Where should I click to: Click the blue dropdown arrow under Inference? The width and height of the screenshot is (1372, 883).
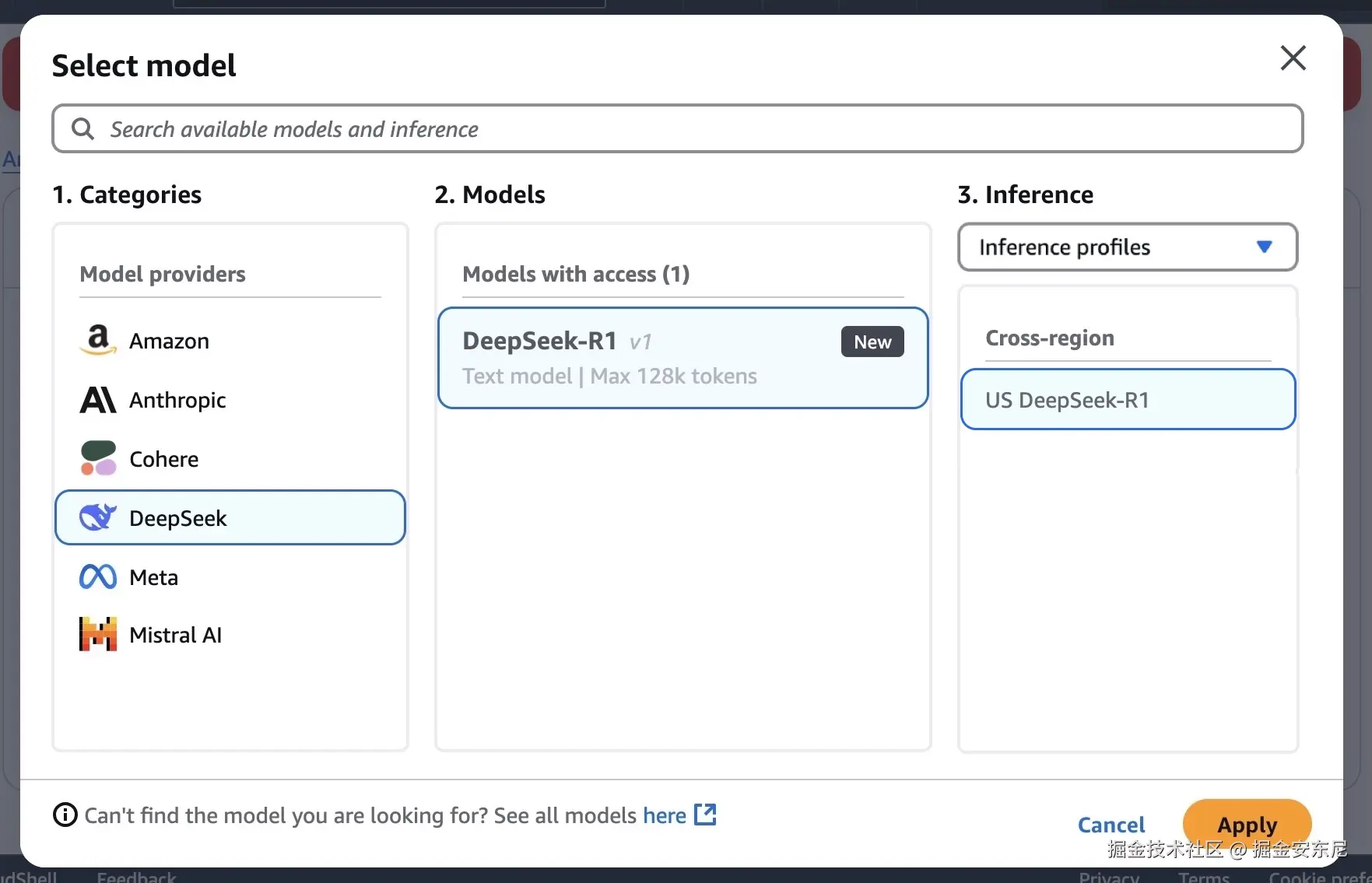coord(1264,247)
